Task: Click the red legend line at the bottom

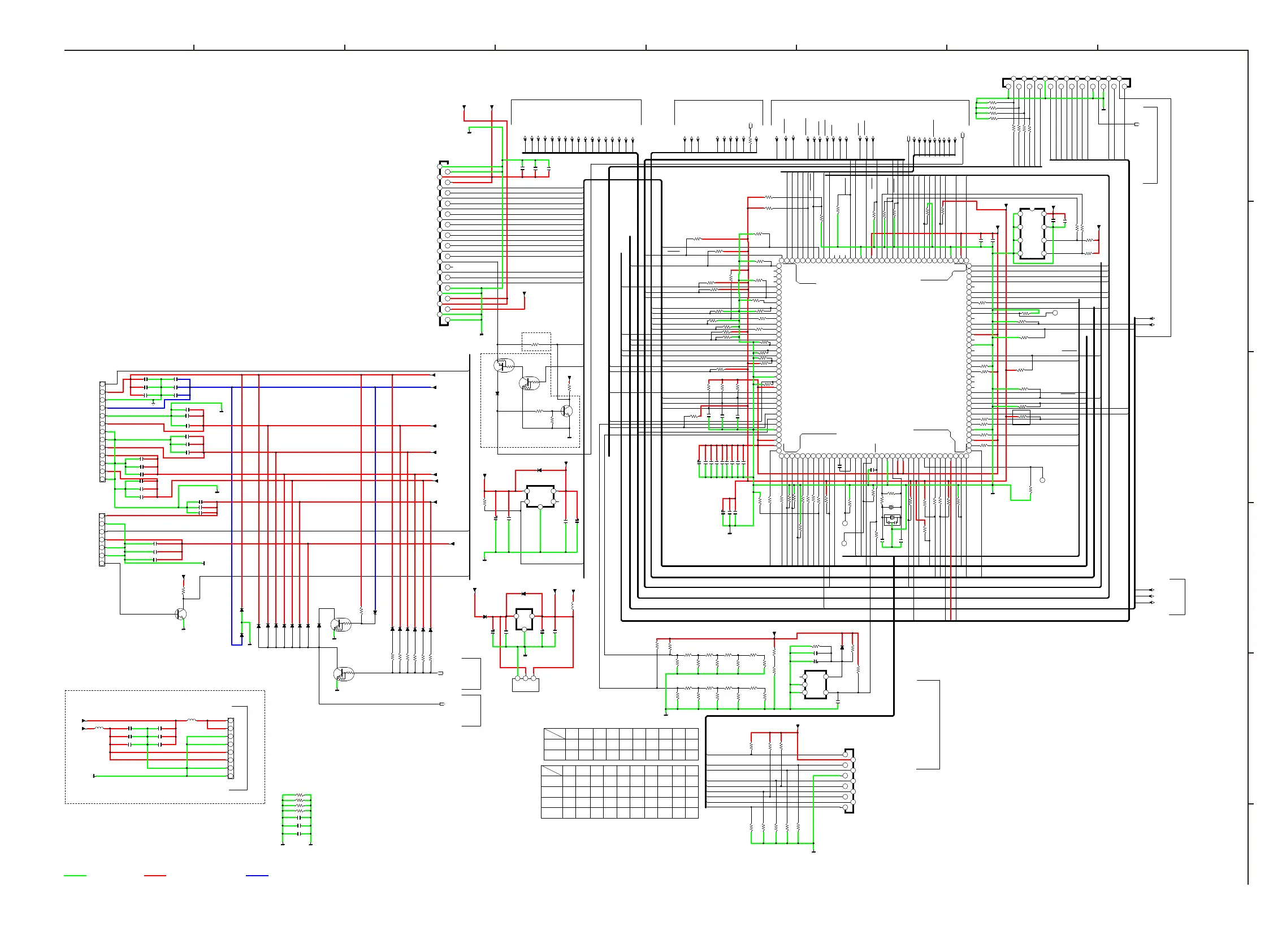Action: click(155, 876)
